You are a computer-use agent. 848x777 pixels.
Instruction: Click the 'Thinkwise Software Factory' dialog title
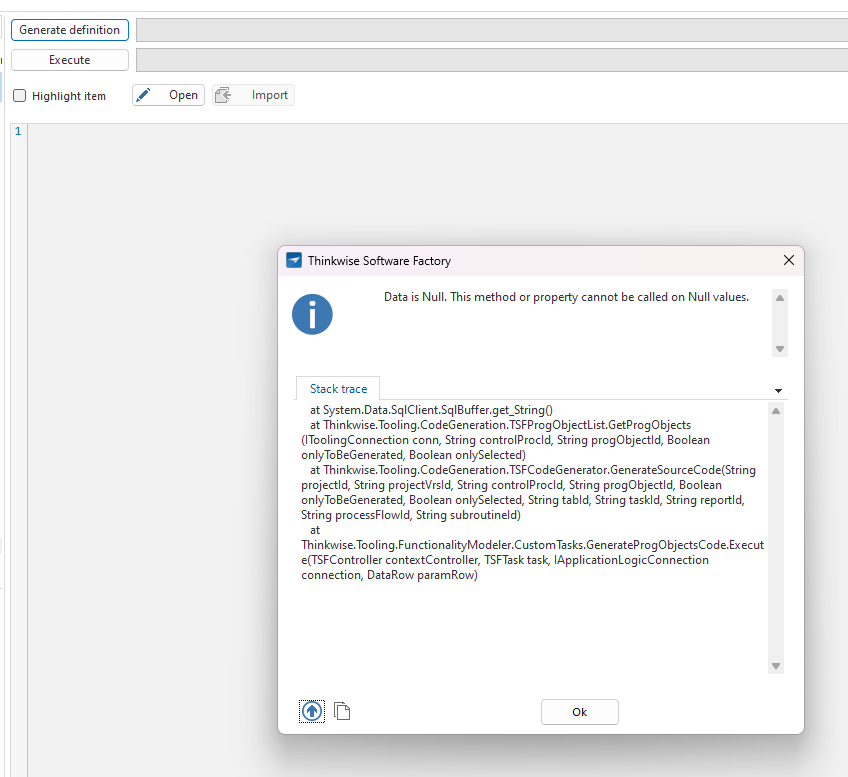(379, 261)
